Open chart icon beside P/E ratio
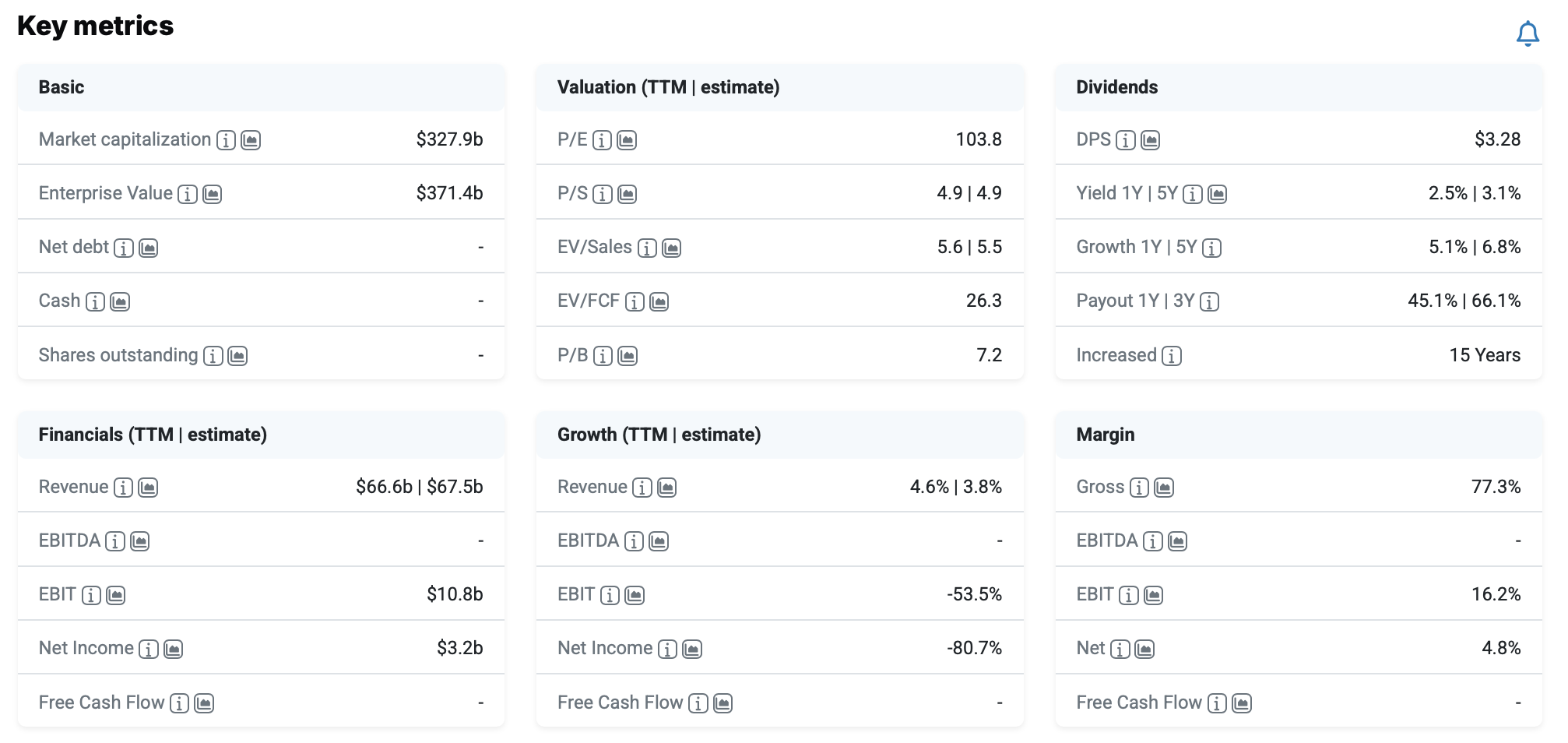Viewport: 1568px width, 743px height. pos(627,140)
